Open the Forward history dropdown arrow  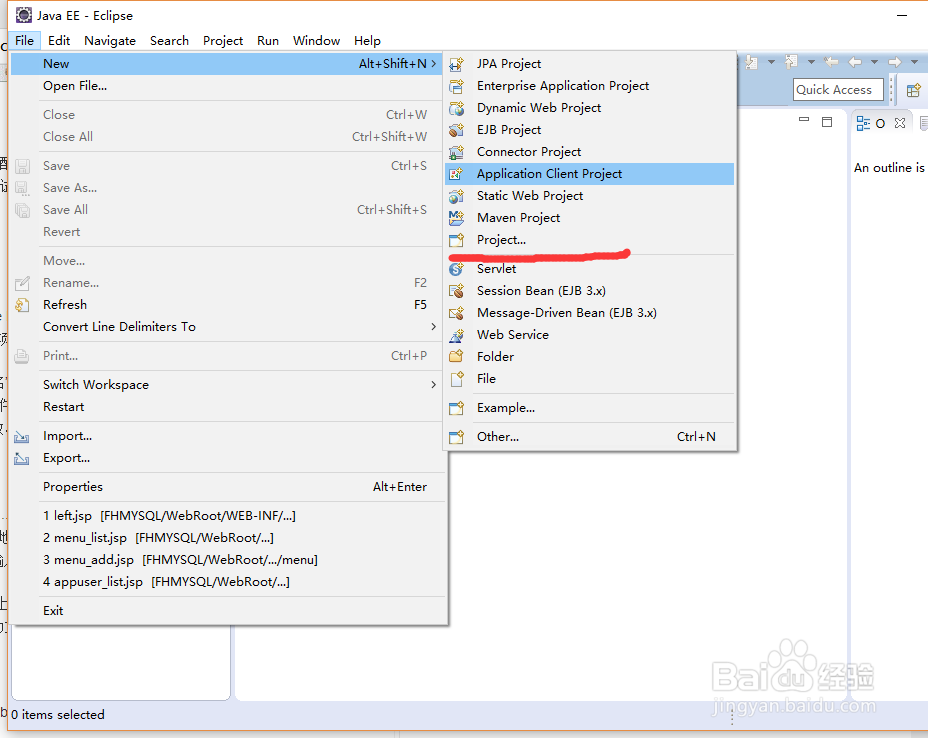click(x=914, y=62)
